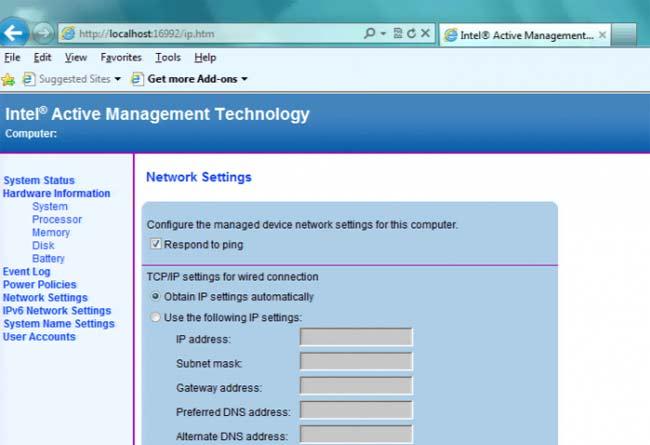The image size is (650, 445).
Task: Click the browser Forward arrow button
Action: [43, 33]
